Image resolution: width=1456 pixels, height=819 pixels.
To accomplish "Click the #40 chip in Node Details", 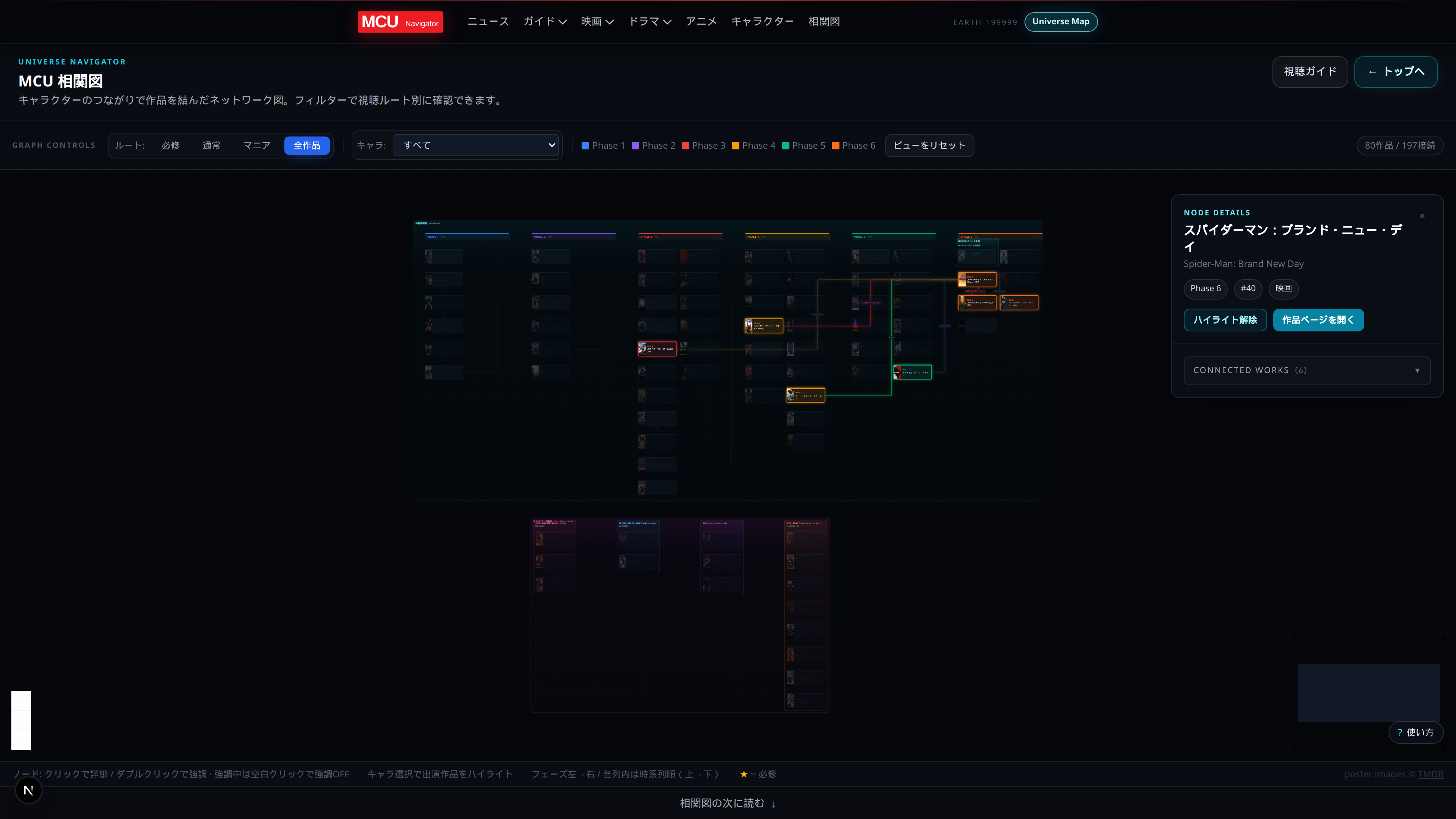I will pyautogui.click(x=1247, y=288).
